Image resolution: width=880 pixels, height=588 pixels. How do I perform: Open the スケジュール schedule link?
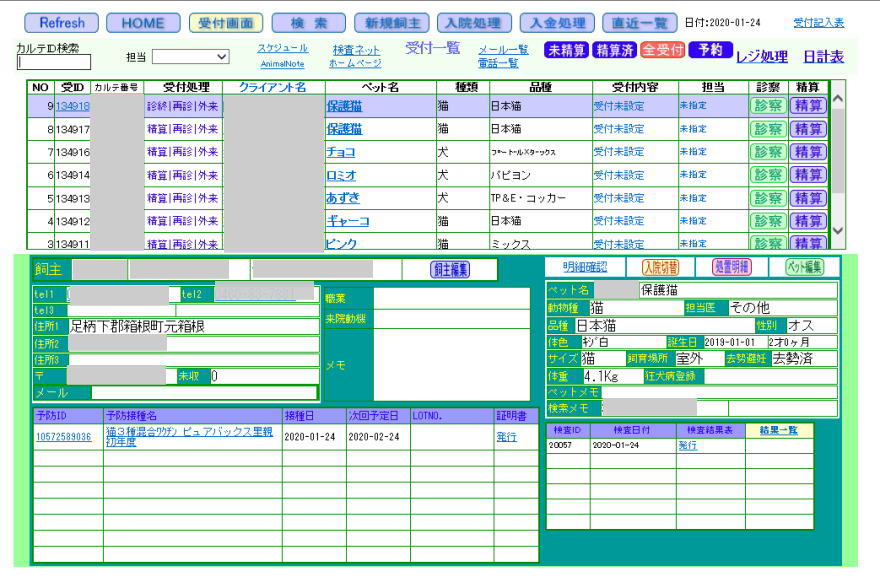click(282, 48)
